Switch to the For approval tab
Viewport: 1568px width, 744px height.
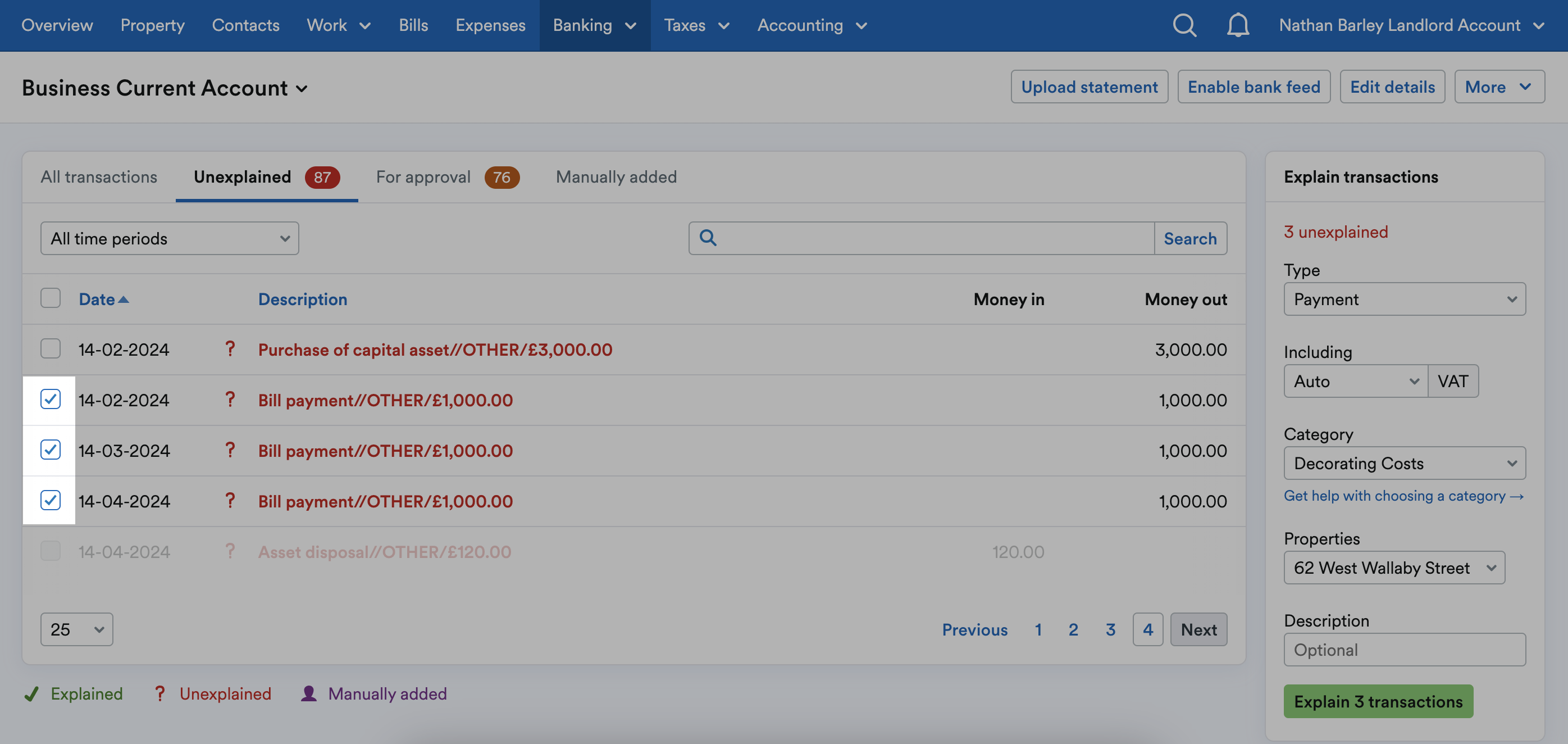coord(448,177)
